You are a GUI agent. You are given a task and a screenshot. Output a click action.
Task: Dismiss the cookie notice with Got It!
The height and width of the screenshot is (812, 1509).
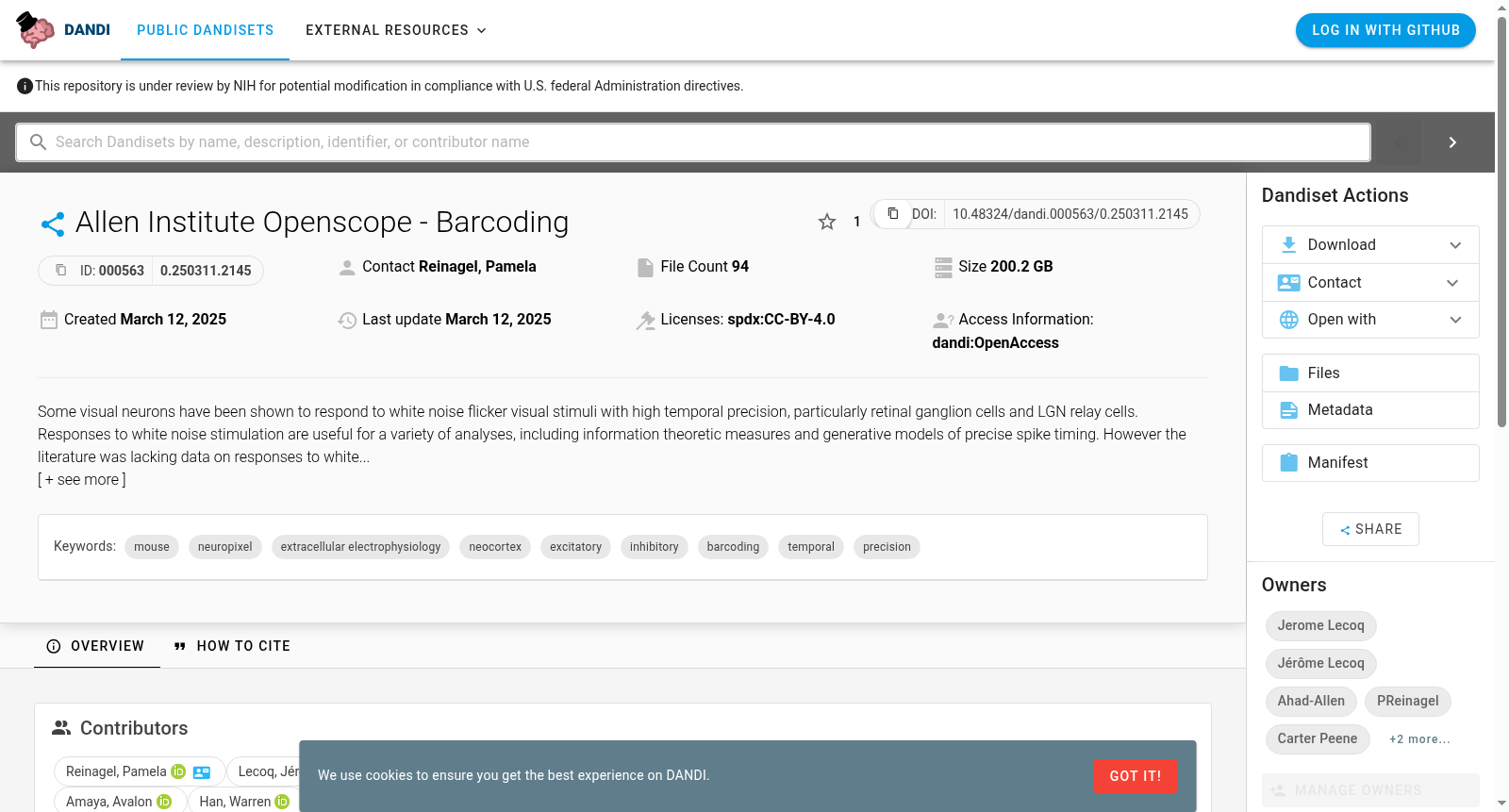click(1135, 776)
